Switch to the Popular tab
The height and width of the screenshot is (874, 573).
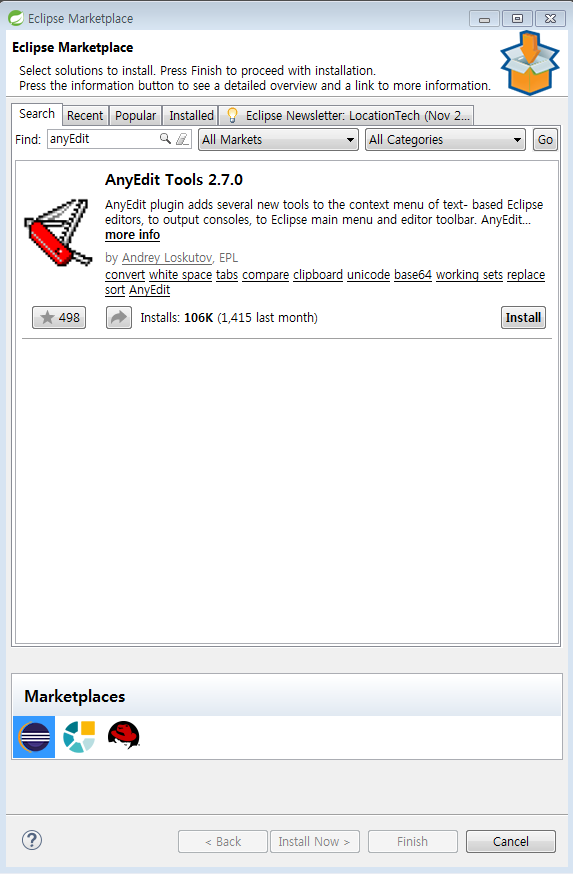point(135,115)
